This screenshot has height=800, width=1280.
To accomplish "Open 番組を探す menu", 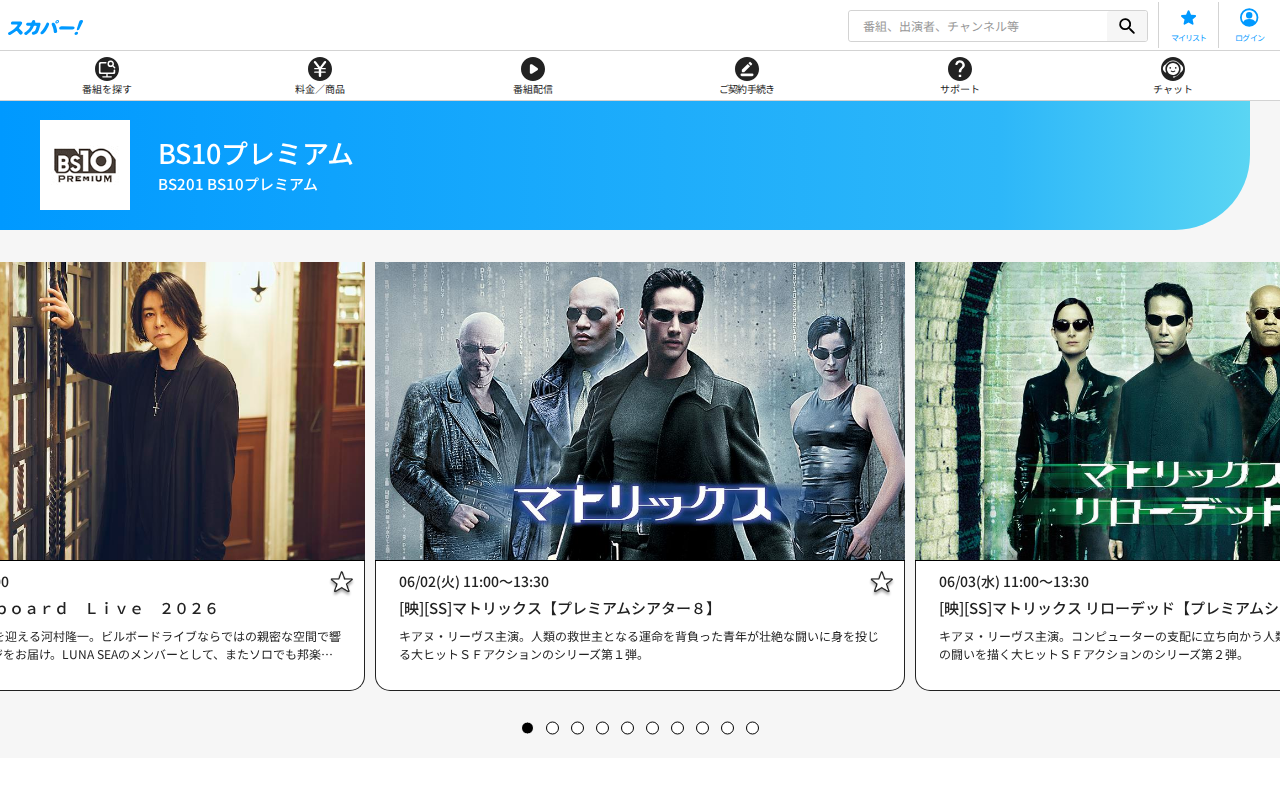I will pos(107,76).
